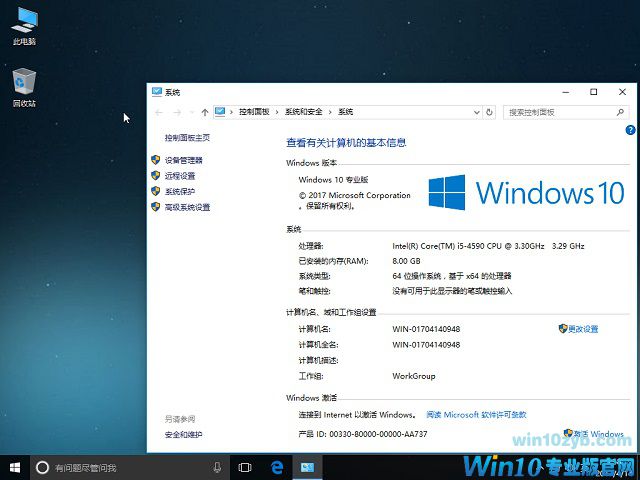Click the Cortana microphone icon
This screenshot has width=640, height=480.
tap(217, 467)
